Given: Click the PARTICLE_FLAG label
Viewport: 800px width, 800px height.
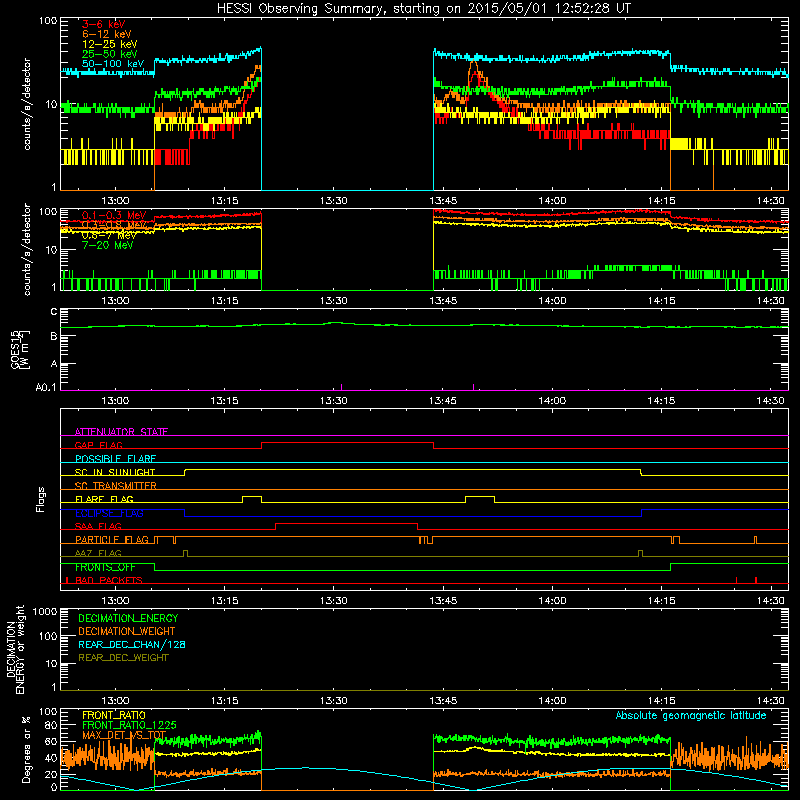Looking at the screenshot, I should pyautogui.click(x=112, y=539).
